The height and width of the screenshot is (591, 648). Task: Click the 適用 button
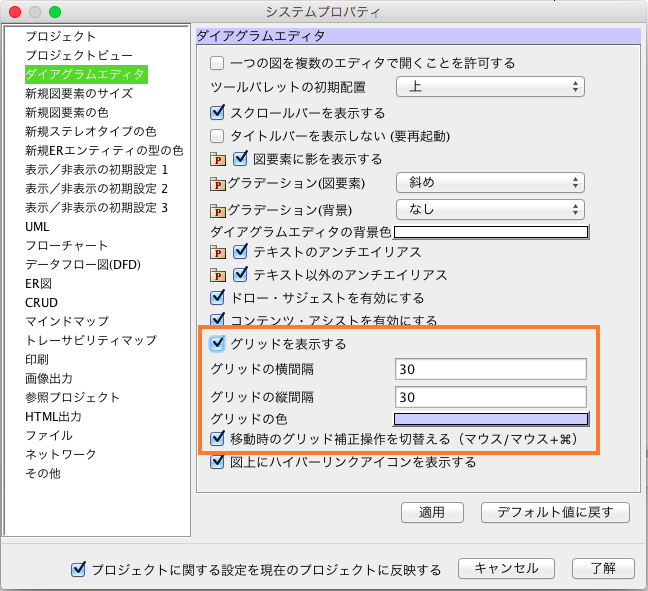pyautogui.click(x=431, y=512)
